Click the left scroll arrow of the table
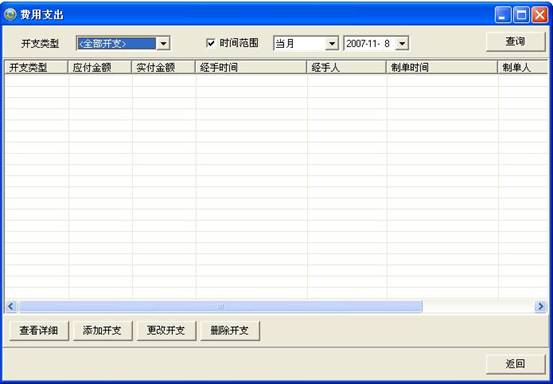553x384 pixels. click(11, 306)
